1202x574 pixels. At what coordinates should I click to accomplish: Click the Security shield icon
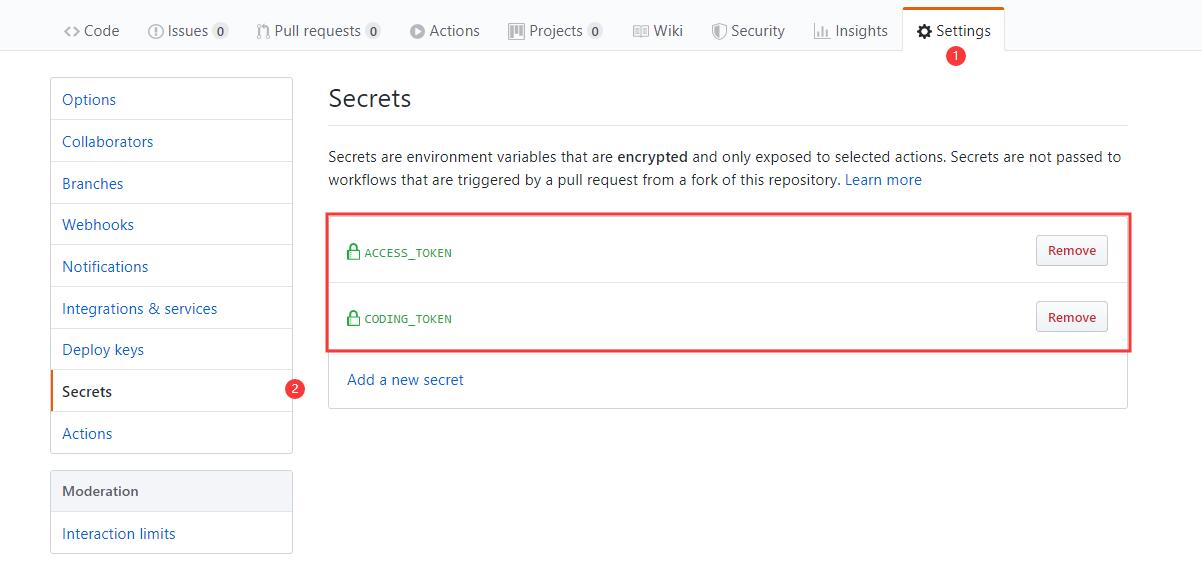click(719, 31)
